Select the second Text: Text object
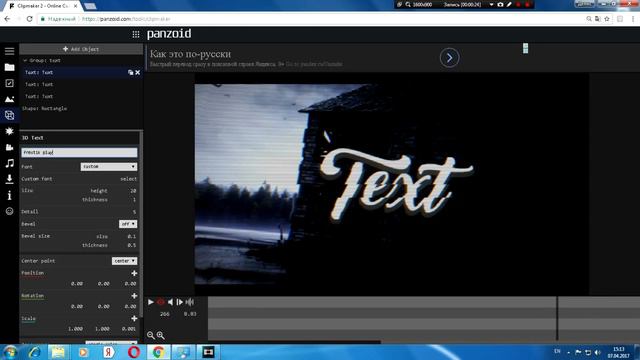The width and height of the screenshot is (640, 360). tap(39, 84)
